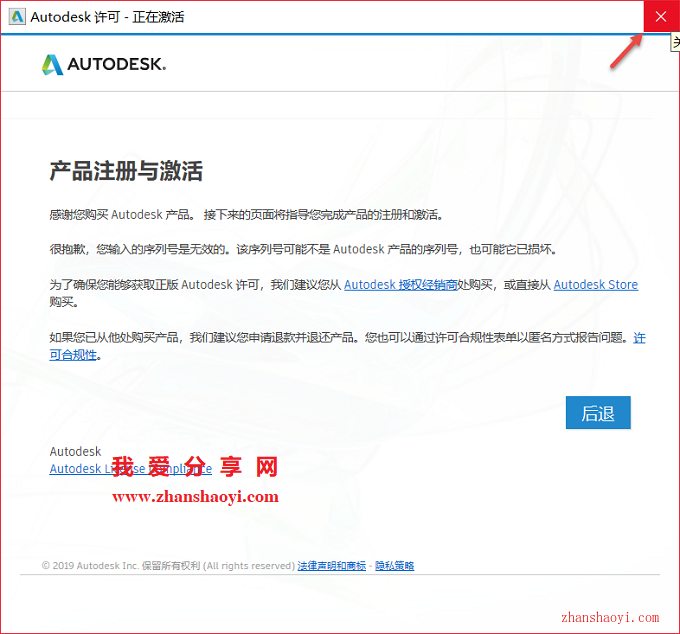Click the 感谢您购买 Autodesk 产品 sentence

(246, 215)
